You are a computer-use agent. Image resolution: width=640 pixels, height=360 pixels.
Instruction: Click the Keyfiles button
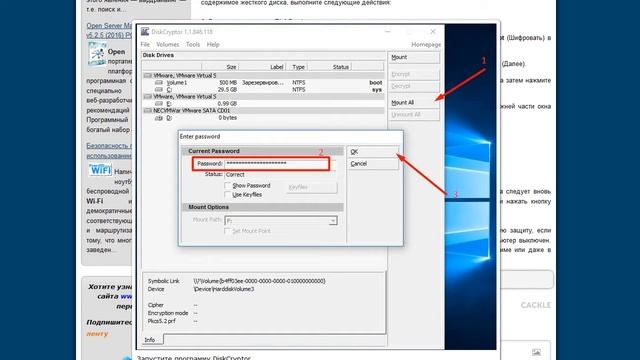pos(312,187)
